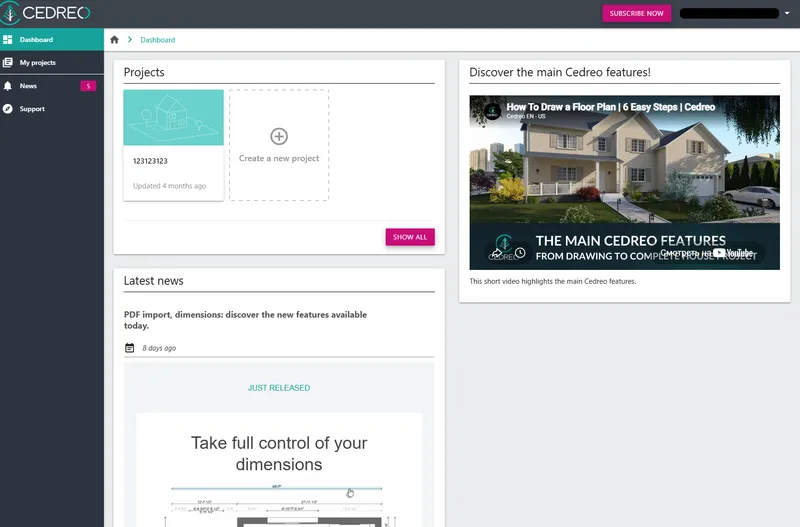
Task: Open News in the sidebar
Action: [52, 86]
